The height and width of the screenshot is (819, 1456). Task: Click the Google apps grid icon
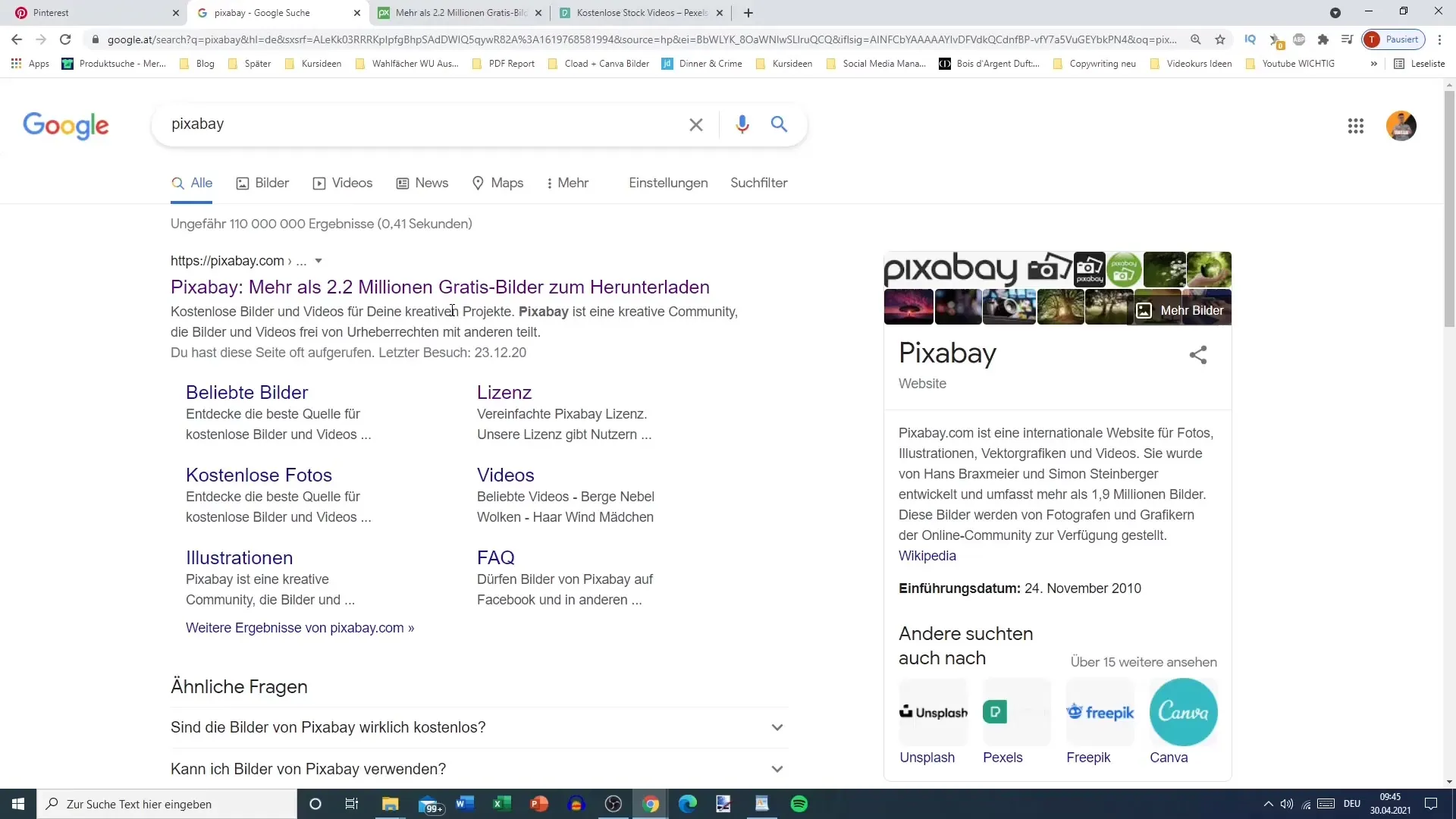[x=1356, y=124]
